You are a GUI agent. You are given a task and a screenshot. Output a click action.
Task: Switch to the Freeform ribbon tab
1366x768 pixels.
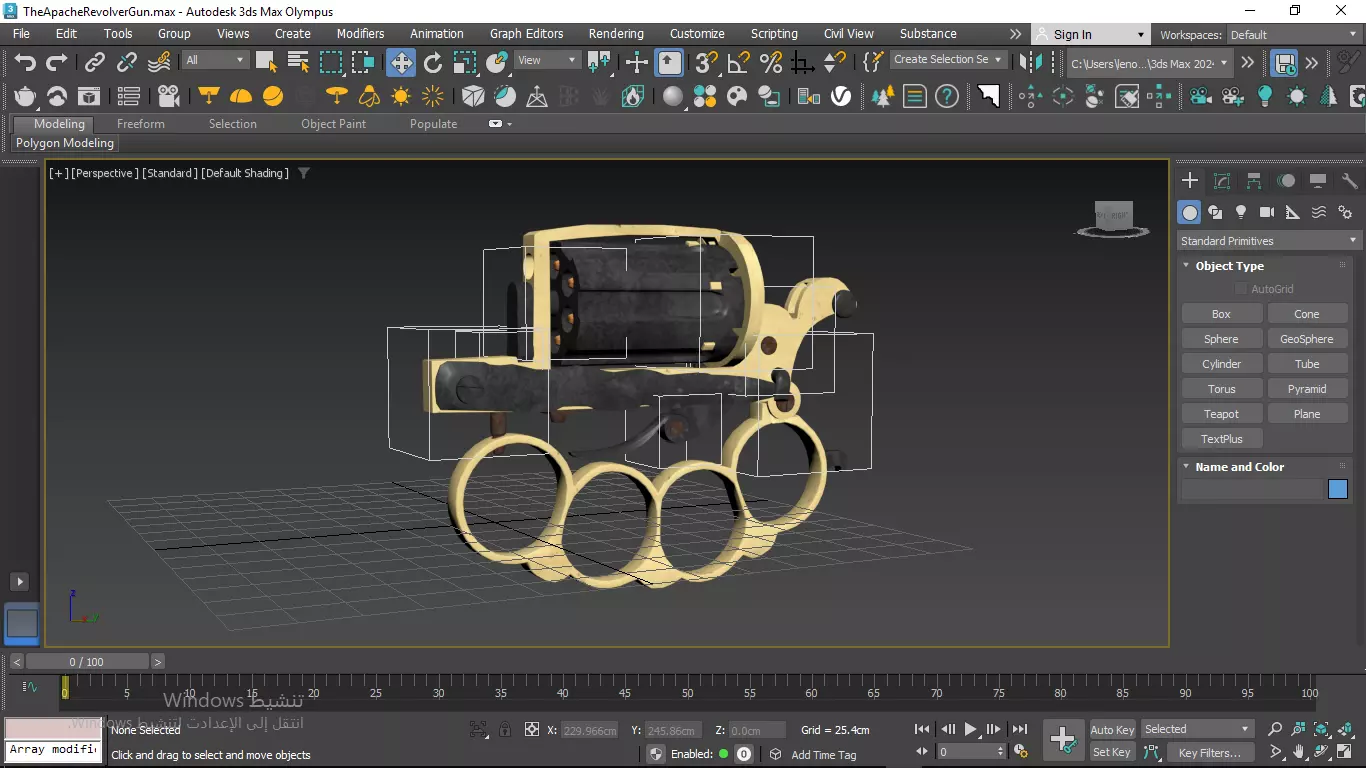141,124
